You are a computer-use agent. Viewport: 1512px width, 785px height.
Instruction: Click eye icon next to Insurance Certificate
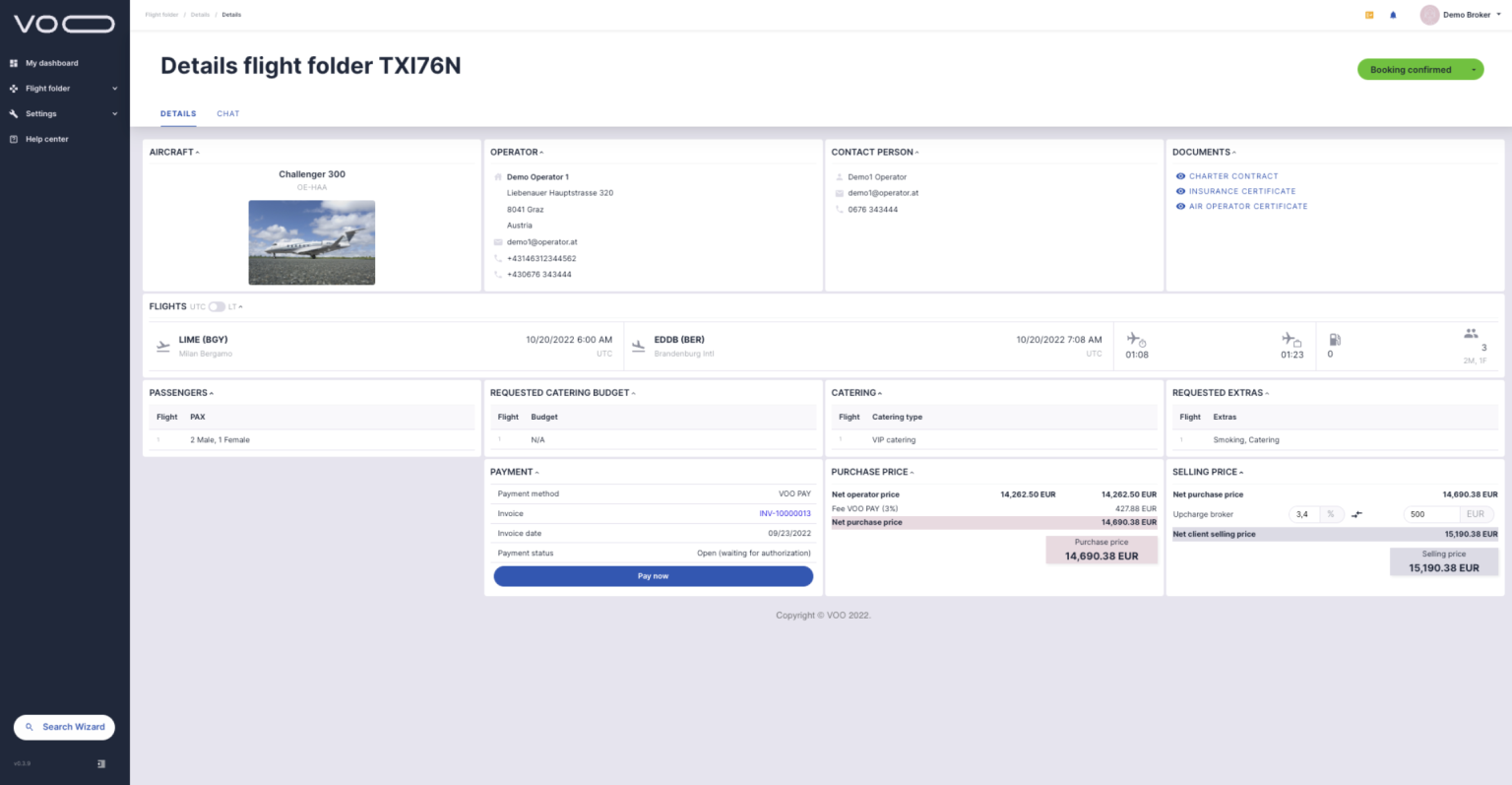1180,191
